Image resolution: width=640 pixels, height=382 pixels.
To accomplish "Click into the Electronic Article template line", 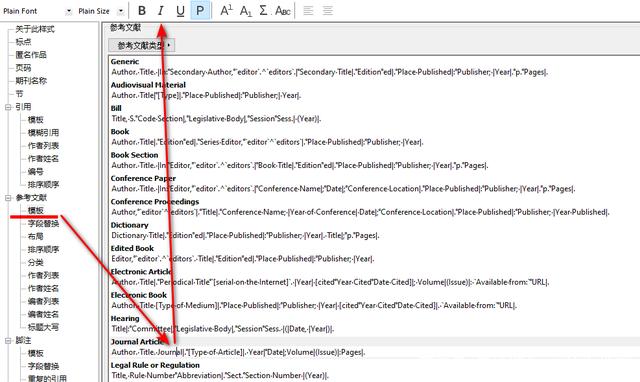I will click(x=330, y=282).
